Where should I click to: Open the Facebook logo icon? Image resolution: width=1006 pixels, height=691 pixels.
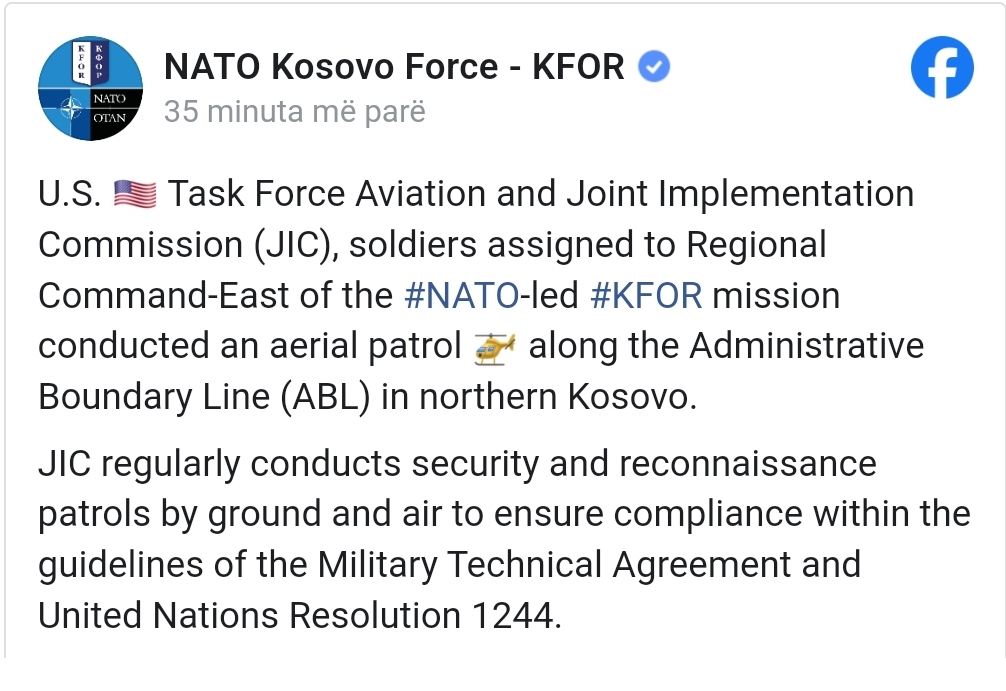[942, 67]
